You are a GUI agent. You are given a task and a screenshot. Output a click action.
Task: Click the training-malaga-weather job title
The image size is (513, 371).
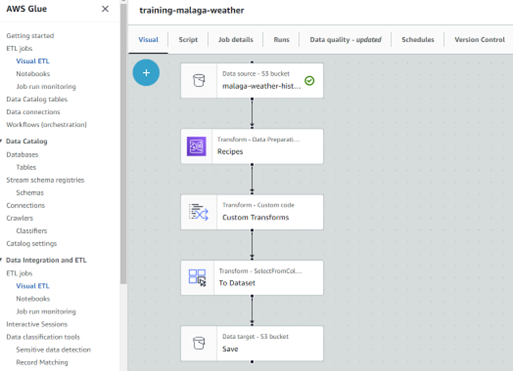192,10
